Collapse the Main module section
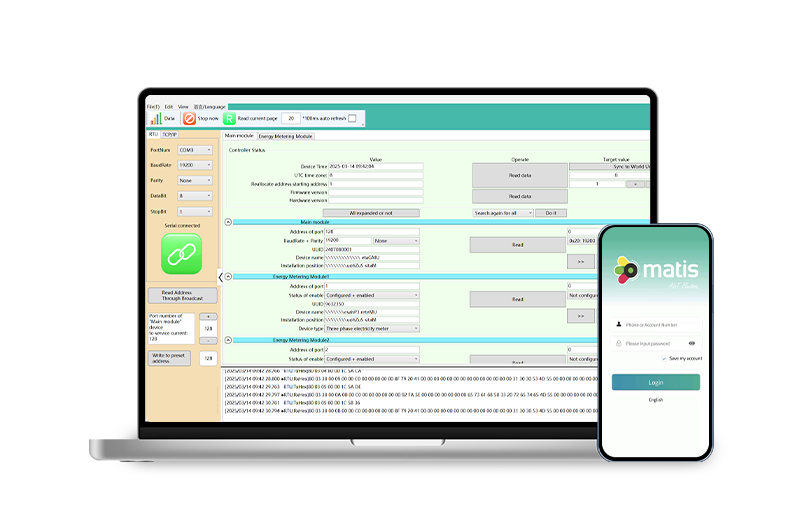The width and height of the screenshot is (799, 520). [227, 222]
